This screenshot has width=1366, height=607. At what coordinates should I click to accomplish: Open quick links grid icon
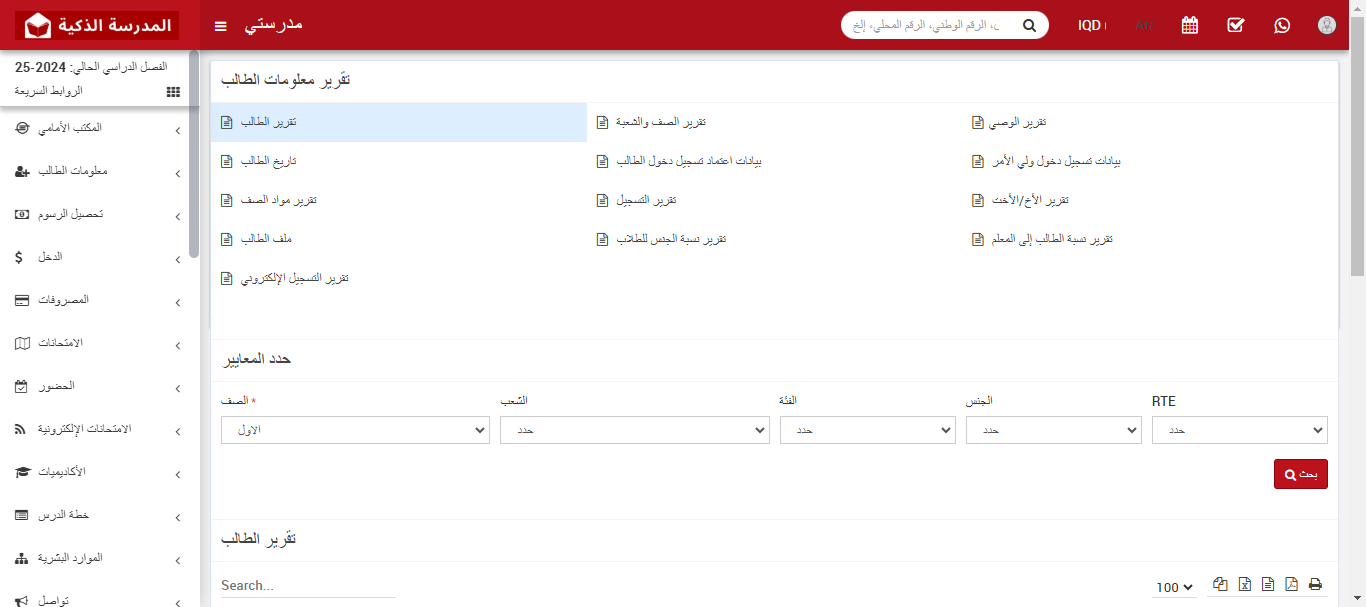[173, 91]
